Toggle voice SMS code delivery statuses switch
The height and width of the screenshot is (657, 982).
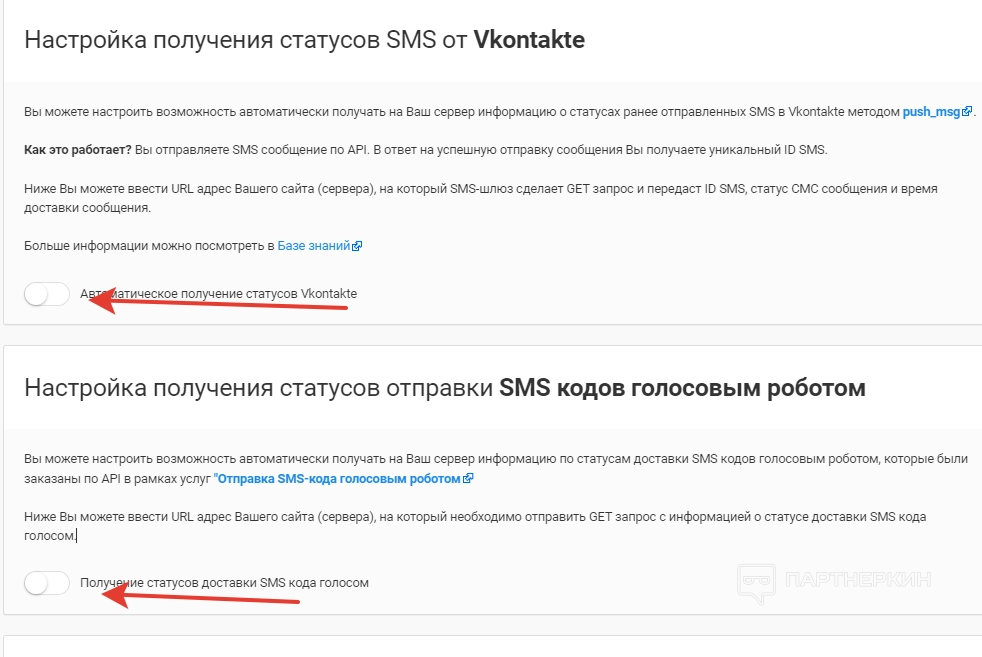pyautogui.click(x=47, y=583)
